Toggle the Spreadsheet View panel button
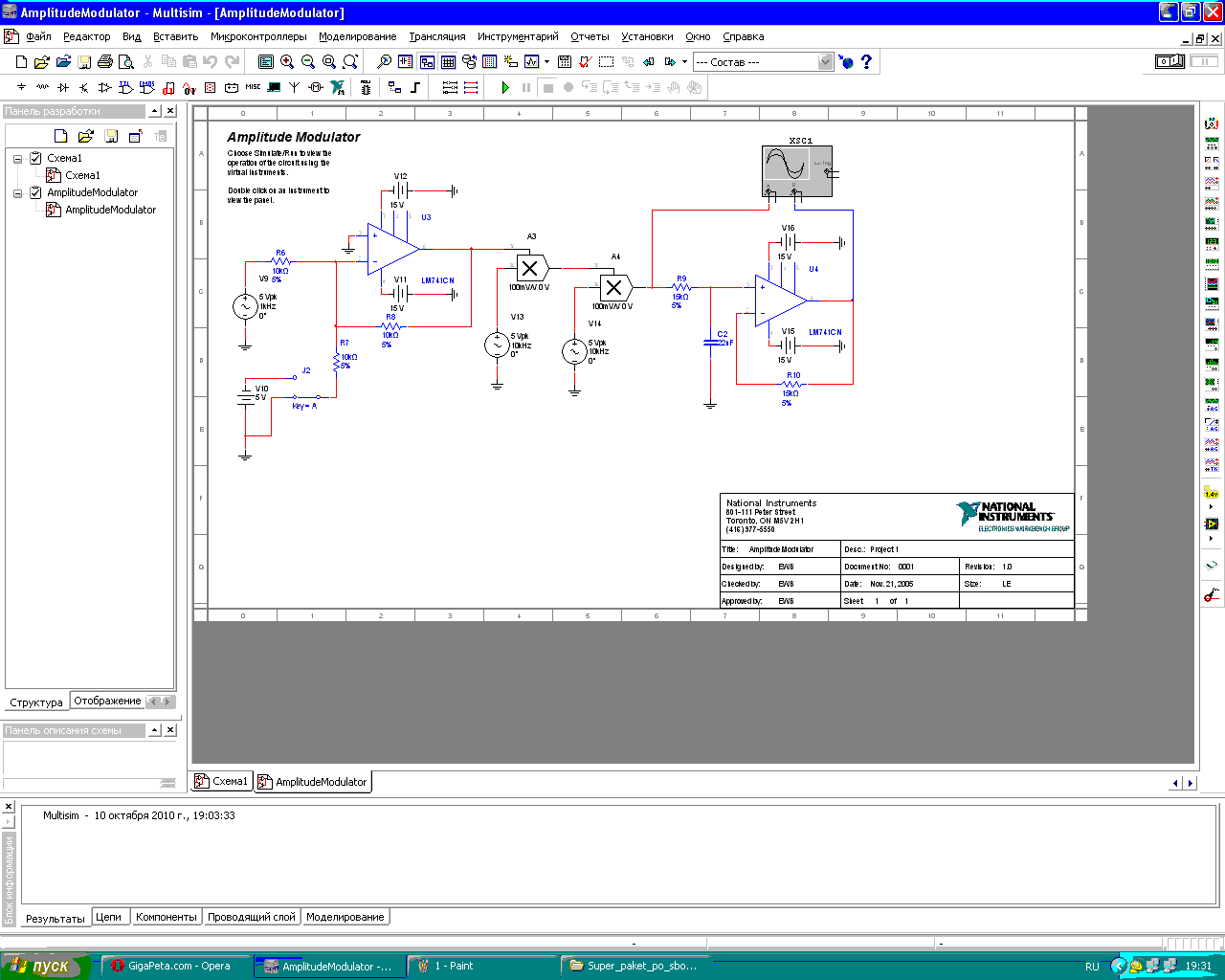Viewport: 1225px width, 980px height. coord(448,62)
